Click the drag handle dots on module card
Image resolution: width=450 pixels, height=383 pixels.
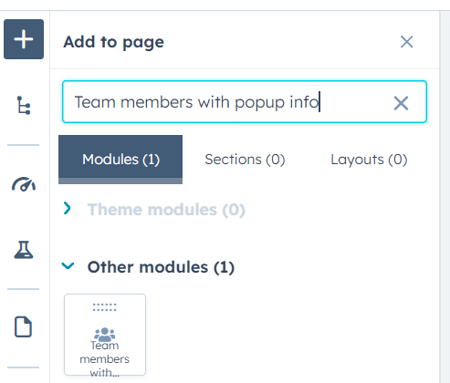pos(105,307)
